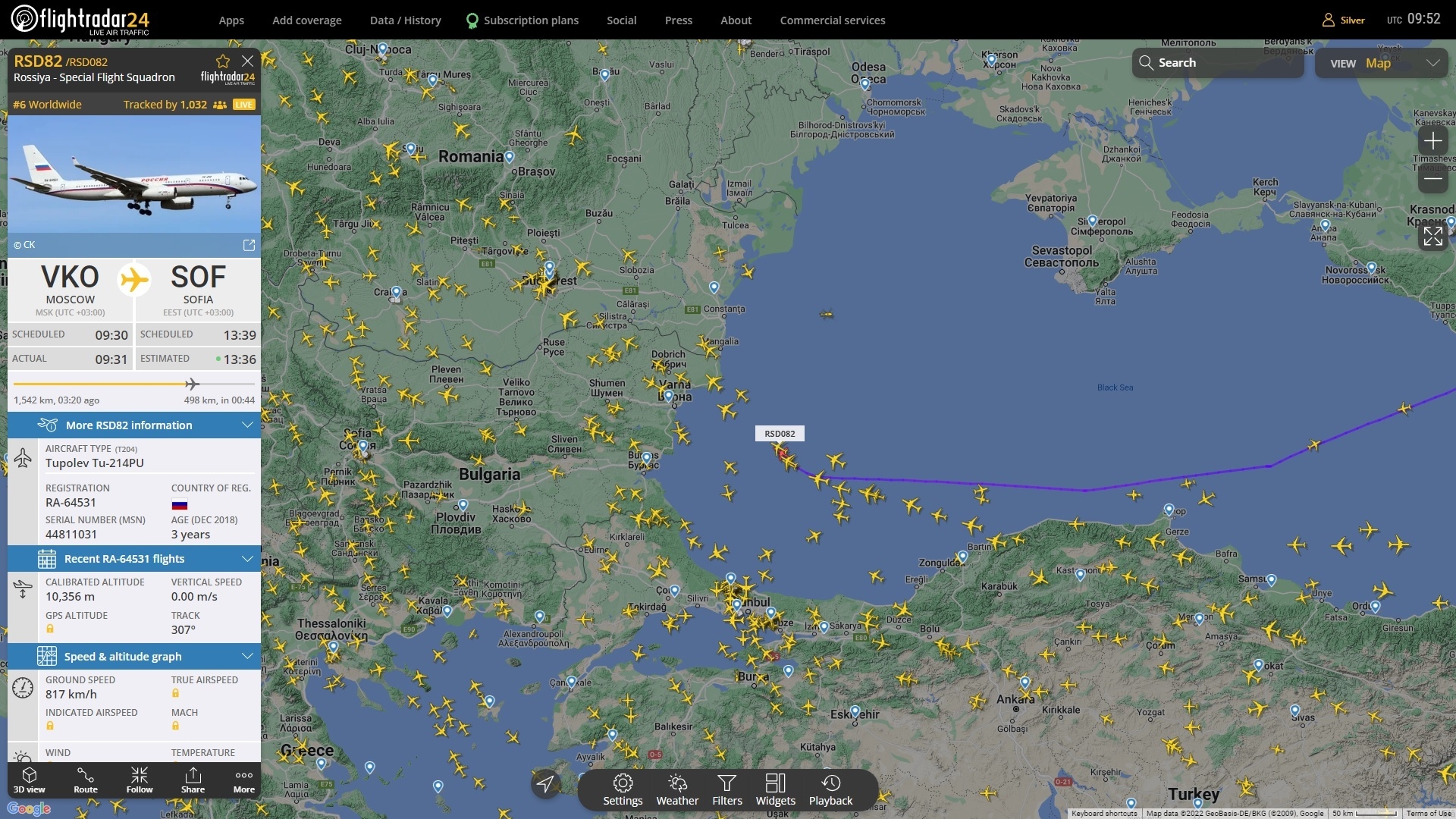Open the Press page
The image size is (1456, 819).
click(679, 20)
